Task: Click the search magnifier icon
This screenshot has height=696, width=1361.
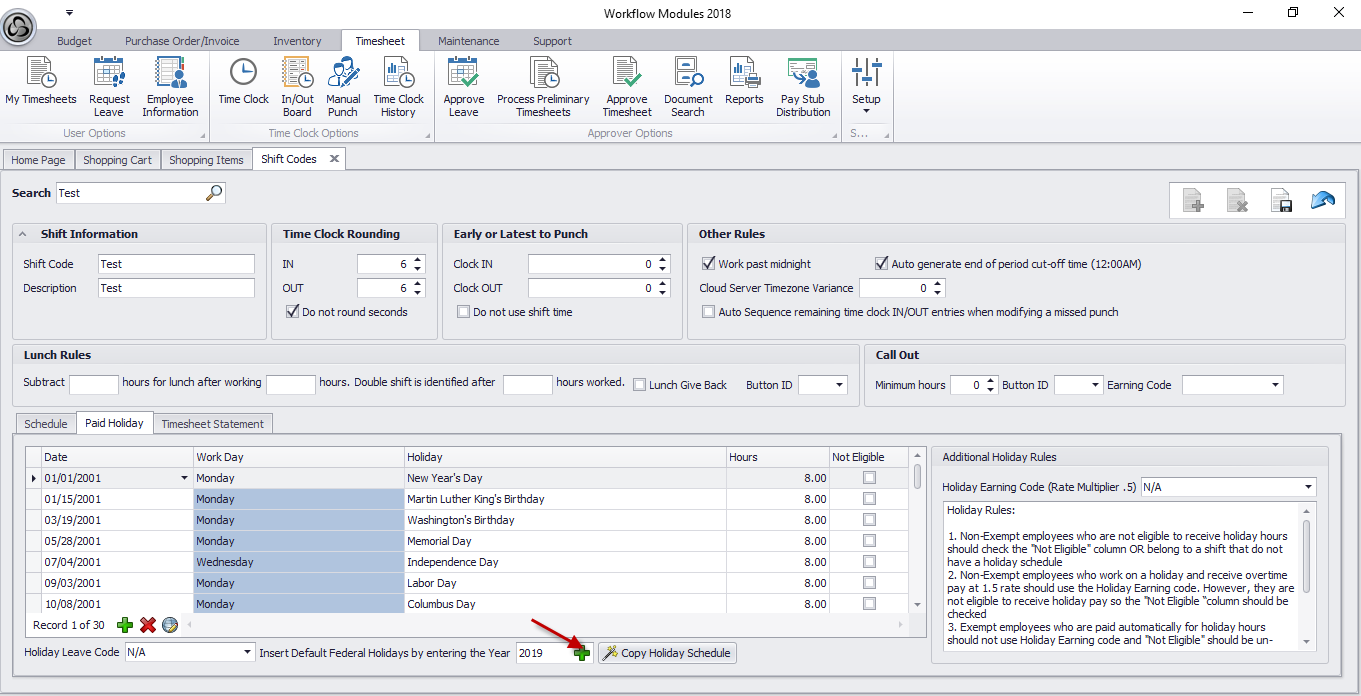Action: tap(214, 193)
